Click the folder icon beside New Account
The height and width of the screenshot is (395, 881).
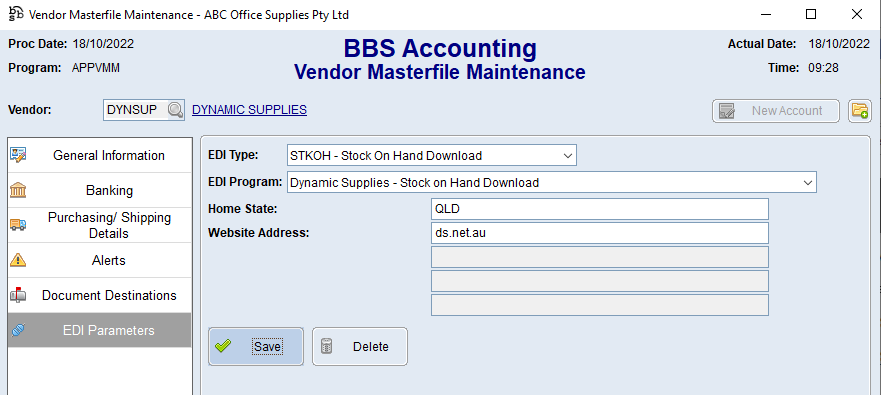[860, 111]
